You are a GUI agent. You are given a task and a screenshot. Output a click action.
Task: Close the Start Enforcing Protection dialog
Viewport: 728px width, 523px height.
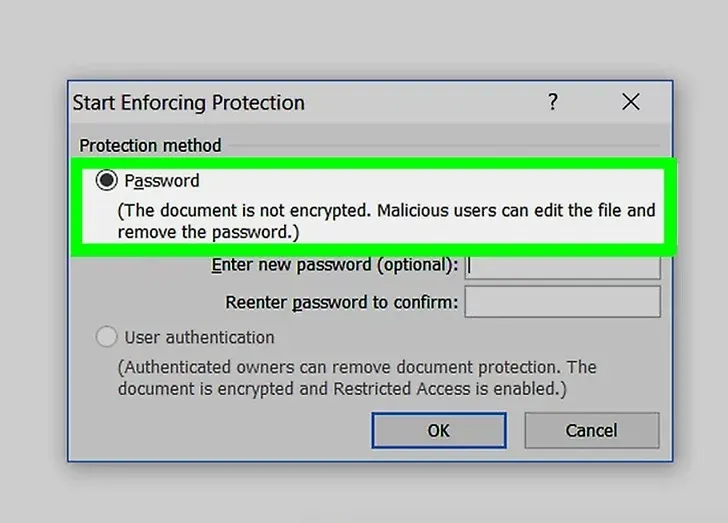click(630, 102)
